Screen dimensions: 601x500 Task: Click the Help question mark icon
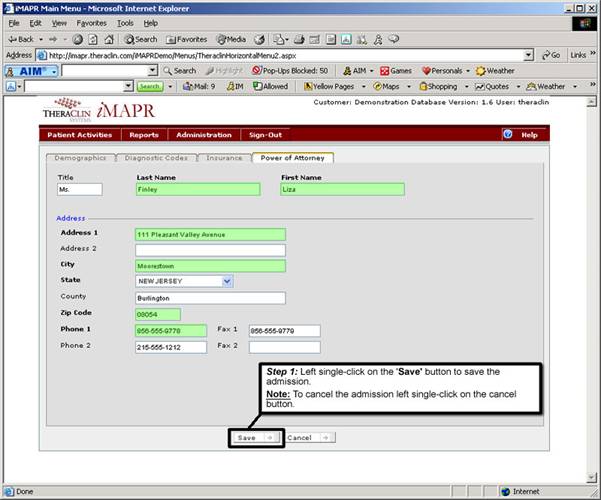(507, 134)
